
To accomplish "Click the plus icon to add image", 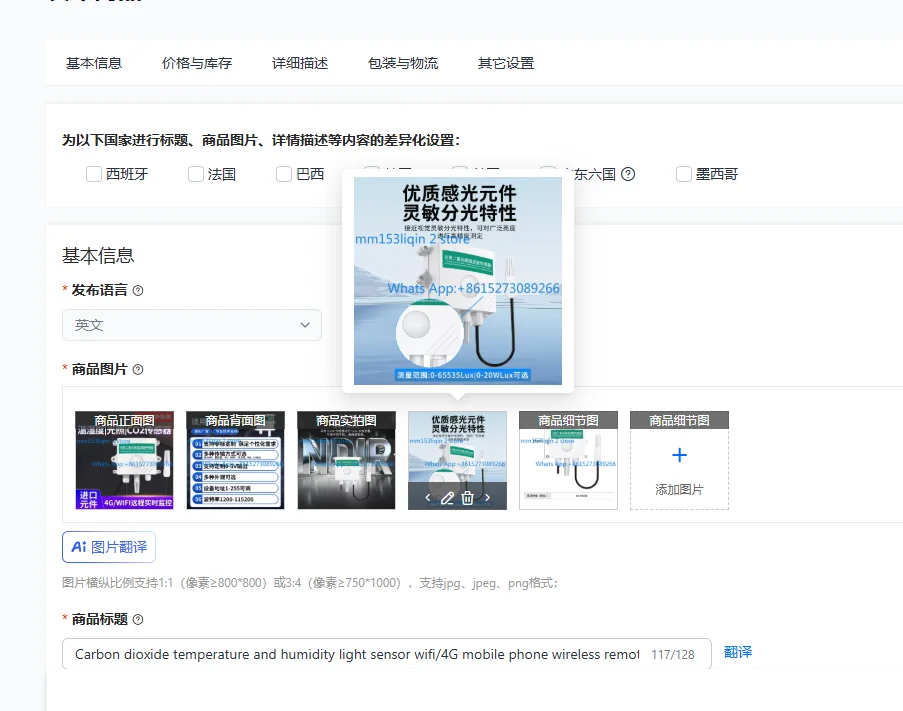I will [680, 455].
